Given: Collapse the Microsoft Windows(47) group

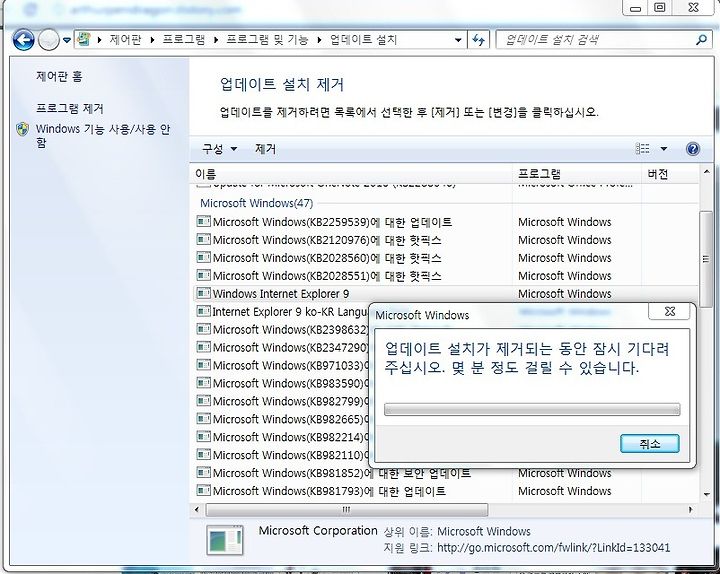Looking at the screenshot, I should [256, 203].
